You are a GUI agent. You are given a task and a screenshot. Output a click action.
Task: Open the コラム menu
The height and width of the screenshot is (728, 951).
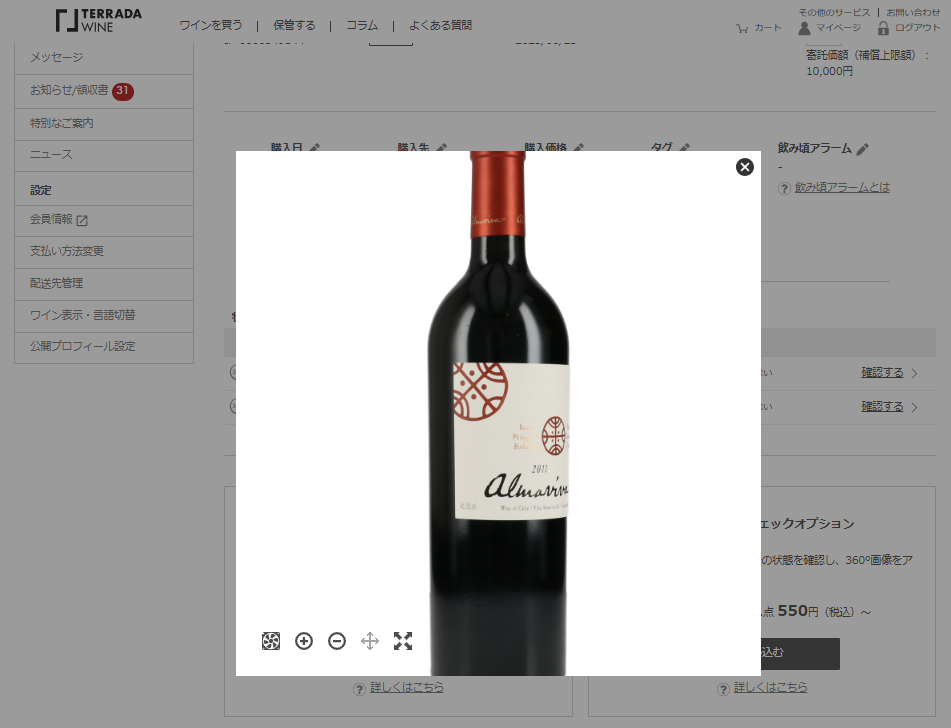pyautogui.click(x=362, y=25)
